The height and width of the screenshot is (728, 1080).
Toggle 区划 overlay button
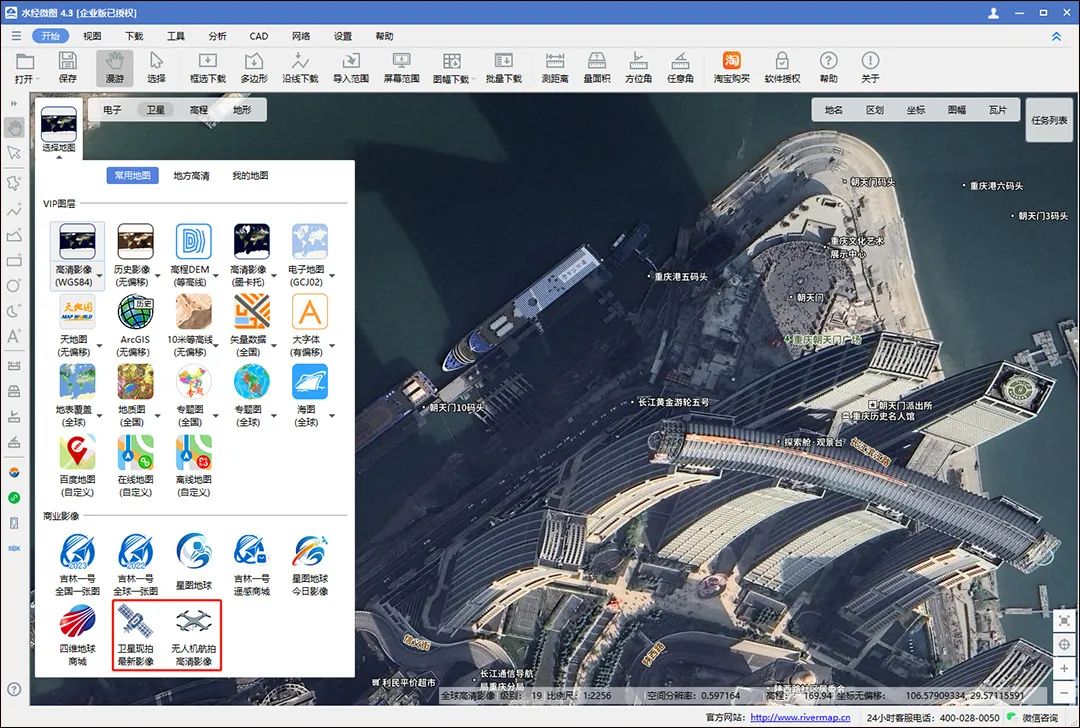[875, 110]
